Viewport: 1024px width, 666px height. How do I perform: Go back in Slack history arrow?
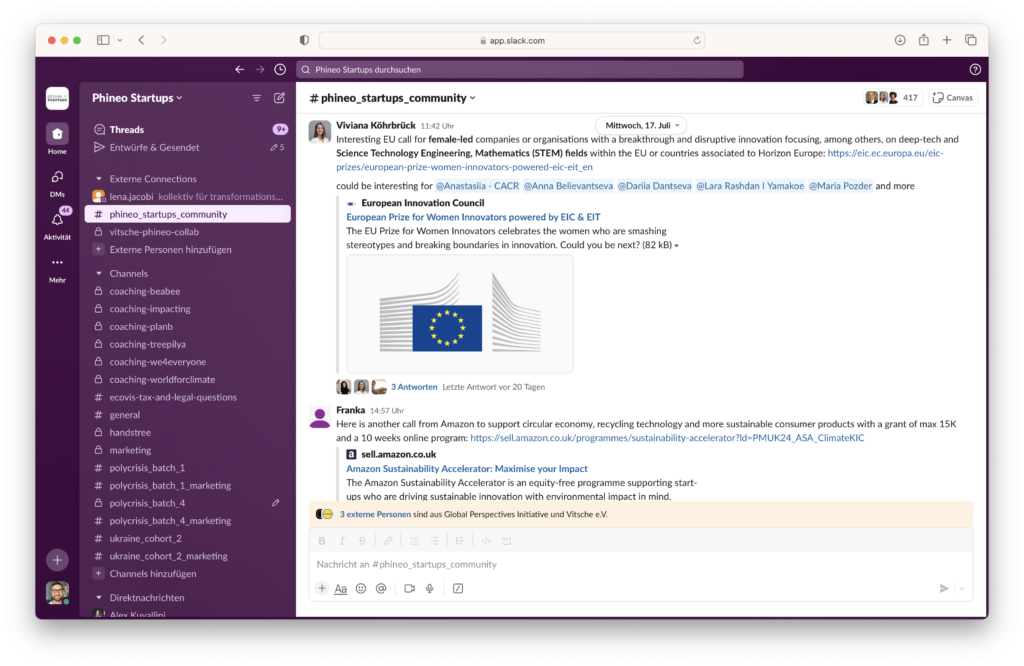240,69
